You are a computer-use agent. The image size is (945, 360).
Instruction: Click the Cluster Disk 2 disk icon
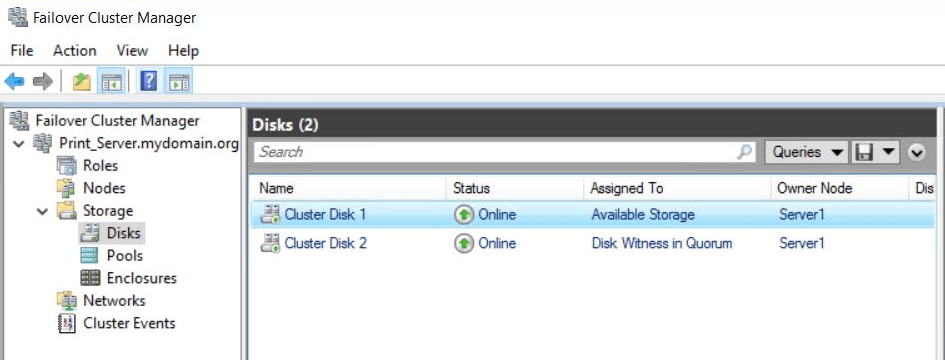pos(270,243)
